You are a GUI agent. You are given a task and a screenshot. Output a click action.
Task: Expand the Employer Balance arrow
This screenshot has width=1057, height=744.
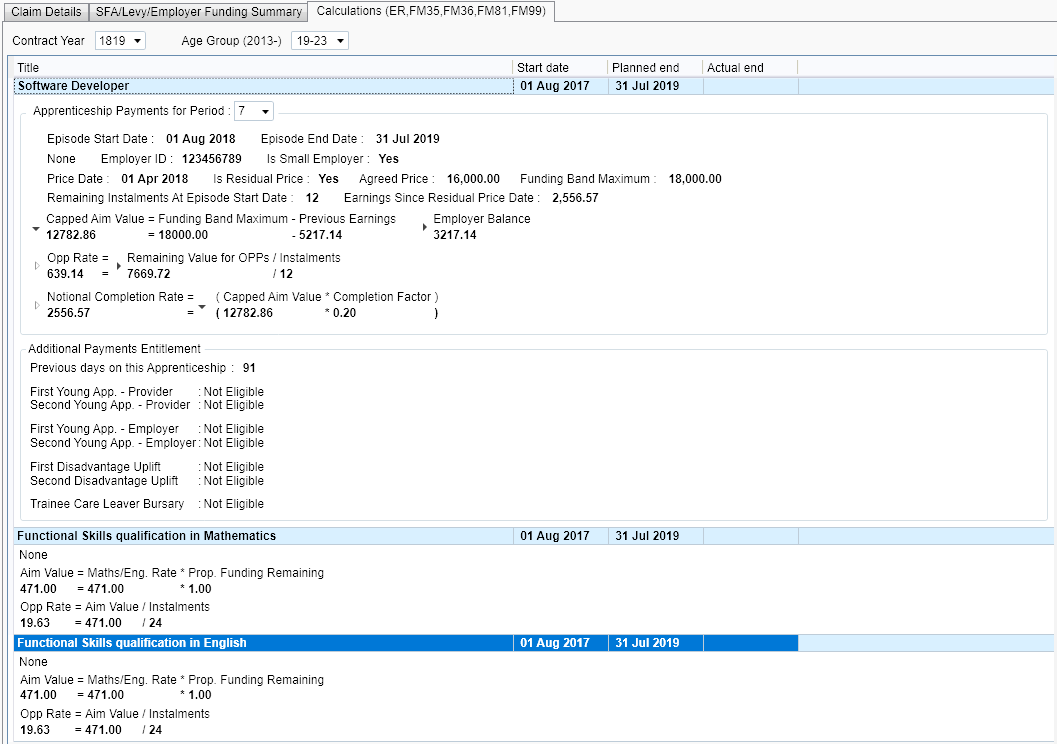click(x=425, y=228)
